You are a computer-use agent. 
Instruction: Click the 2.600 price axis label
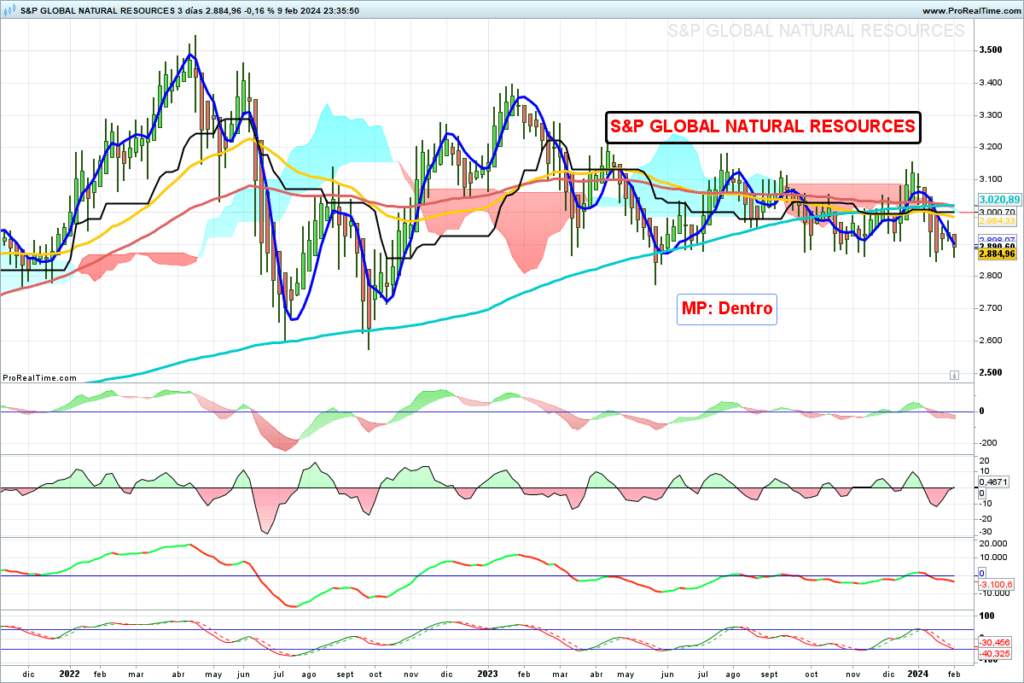point(991,340)
